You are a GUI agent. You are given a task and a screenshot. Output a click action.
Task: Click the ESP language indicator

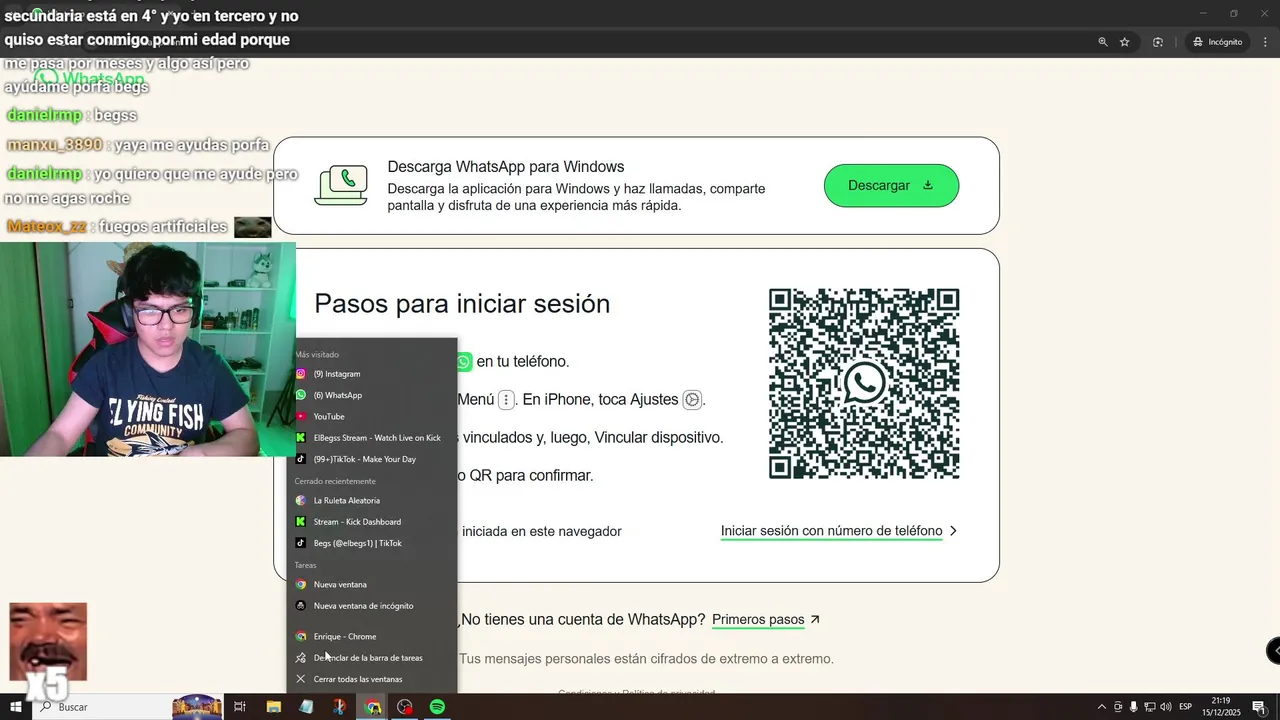point(1186,707)
